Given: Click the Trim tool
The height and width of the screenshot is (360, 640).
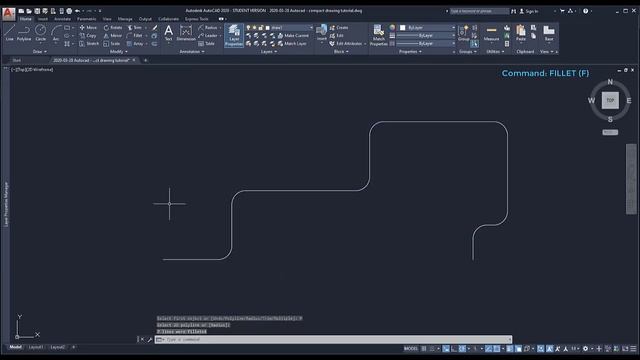Looking at the screenshot, I should tap(134, 27).
